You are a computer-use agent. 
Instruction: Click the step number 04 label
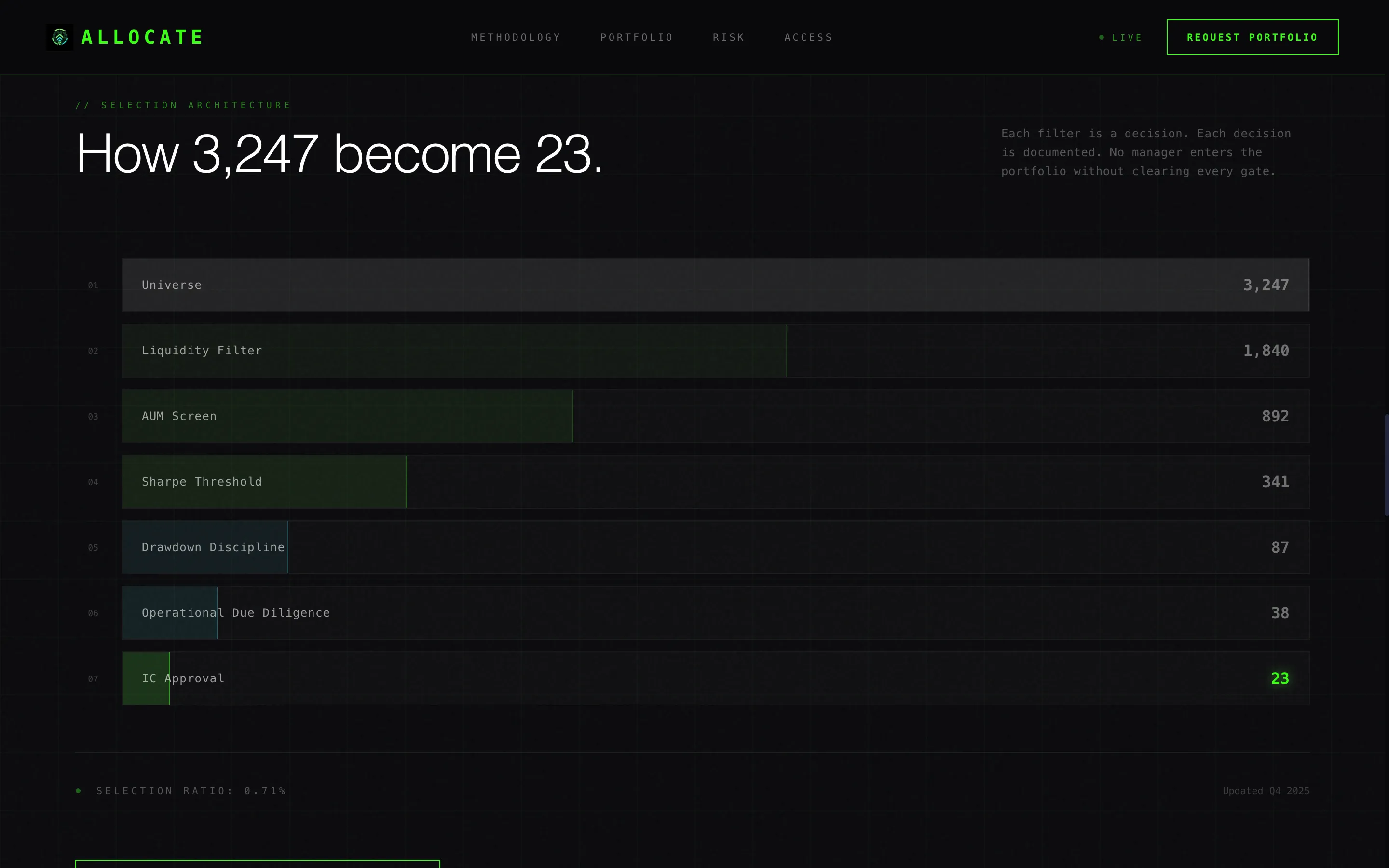[93, 482]
